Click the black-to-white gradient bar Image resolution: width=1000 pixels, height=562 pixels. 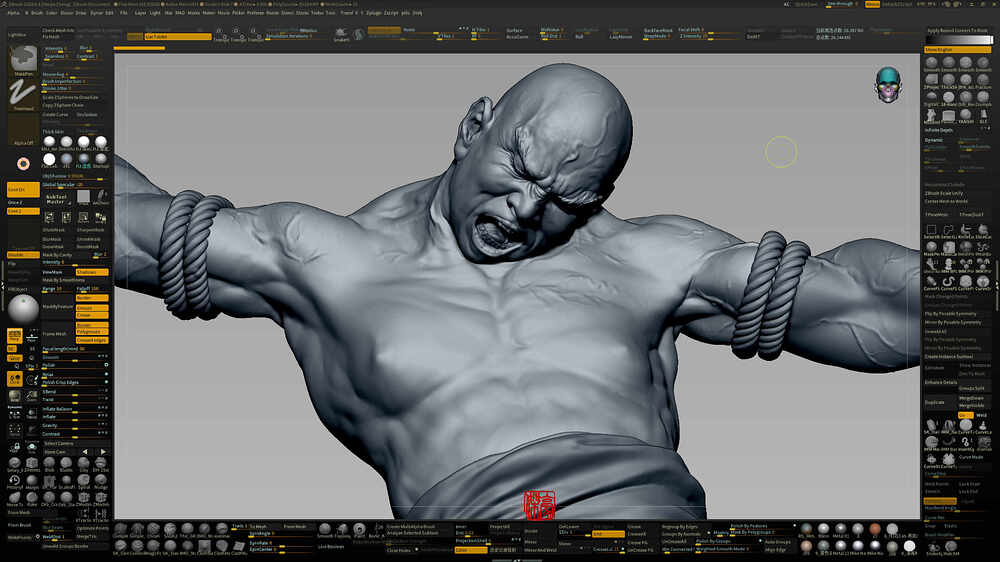coord(959,40)
